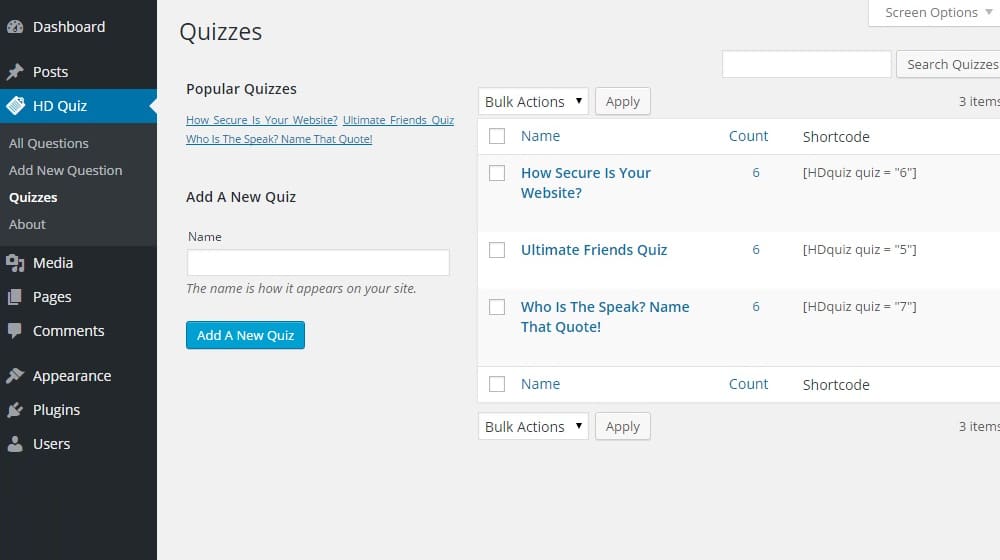
Task: Sort the table by Count column header
Action: [748, 136]
